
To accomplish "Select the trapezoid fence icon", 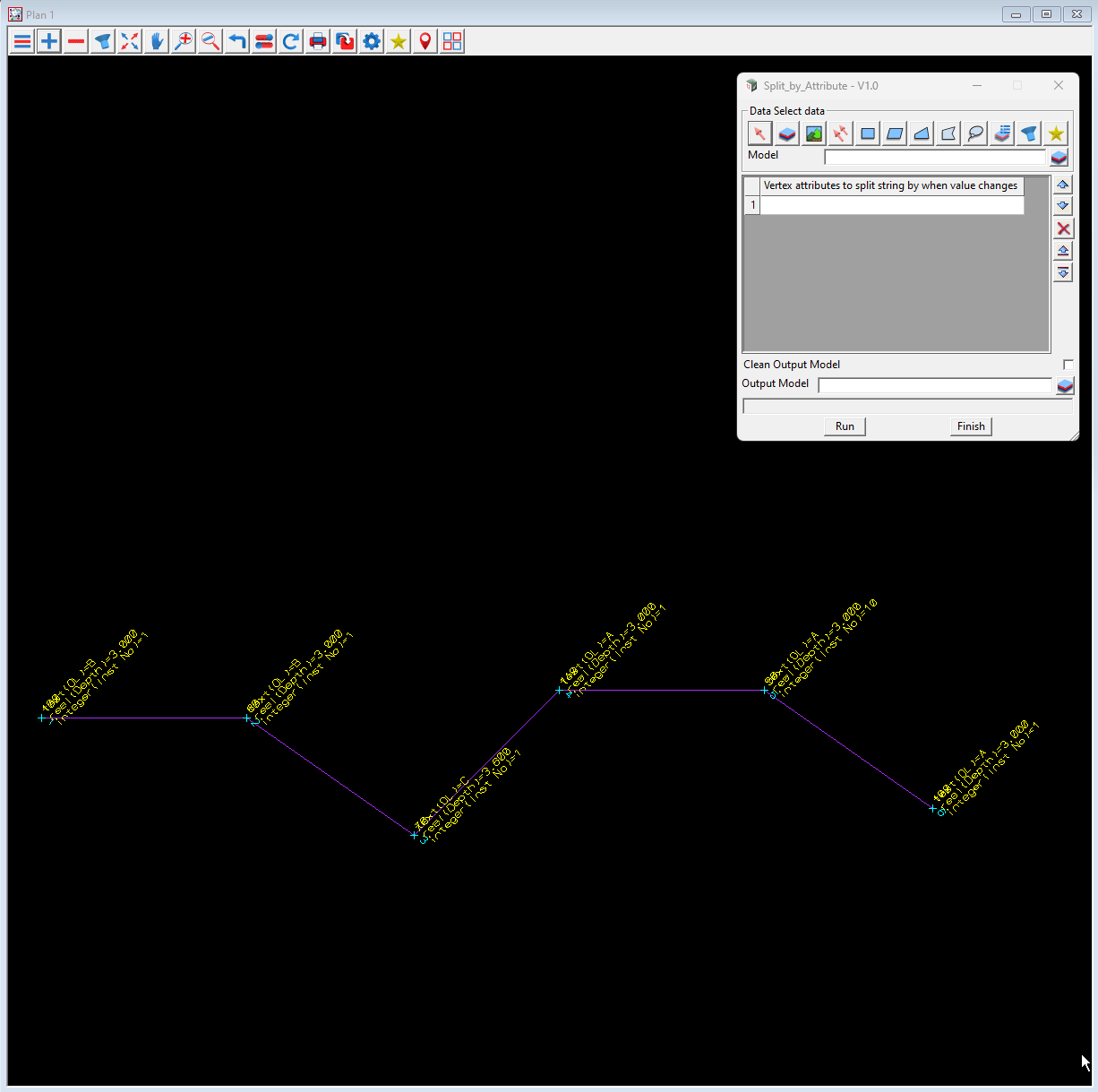I will (921, 133).
